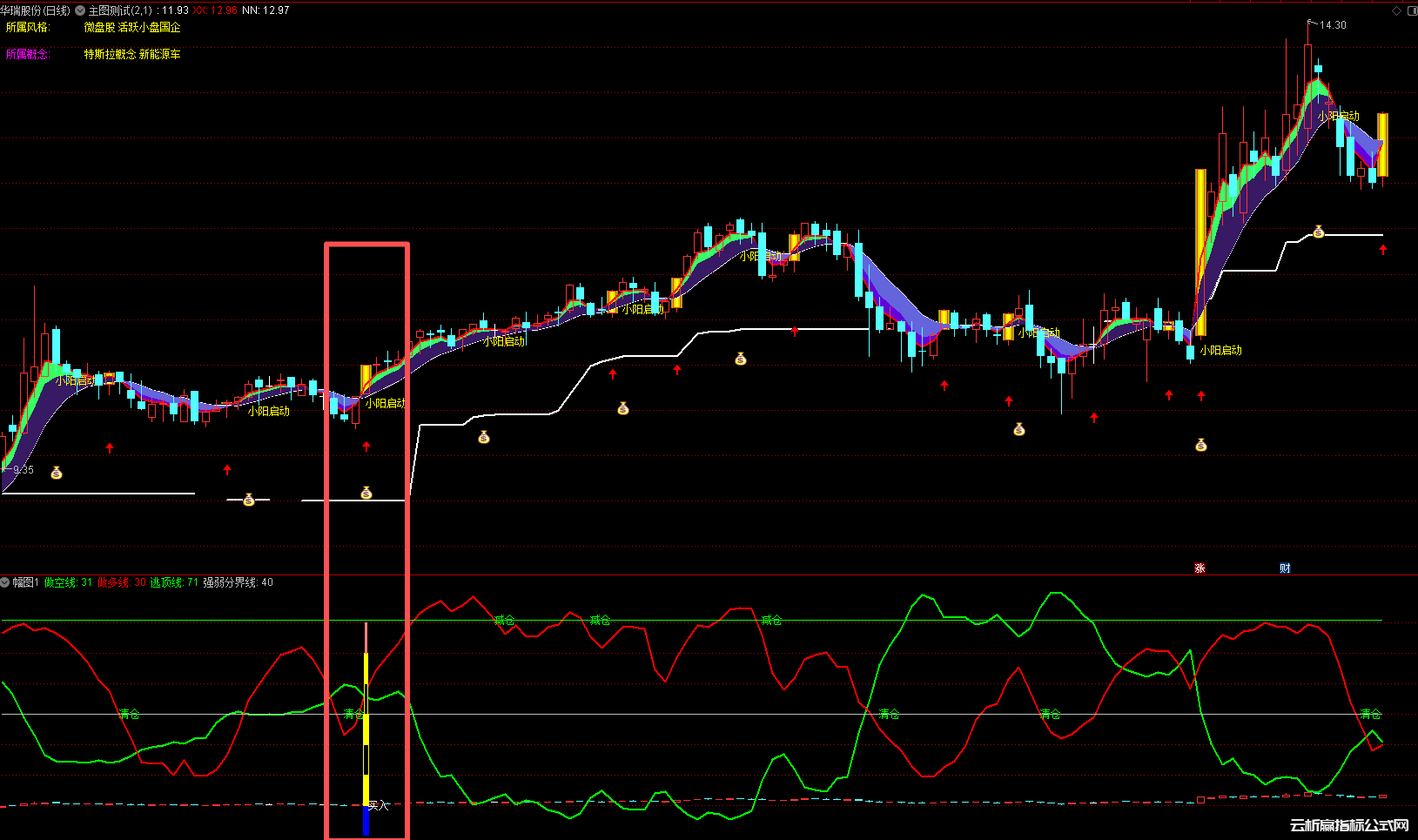This screenshot has height=840, width=1418.
Task: Click the red 涨 marker icon
Action: click(x=1200, y=568)
